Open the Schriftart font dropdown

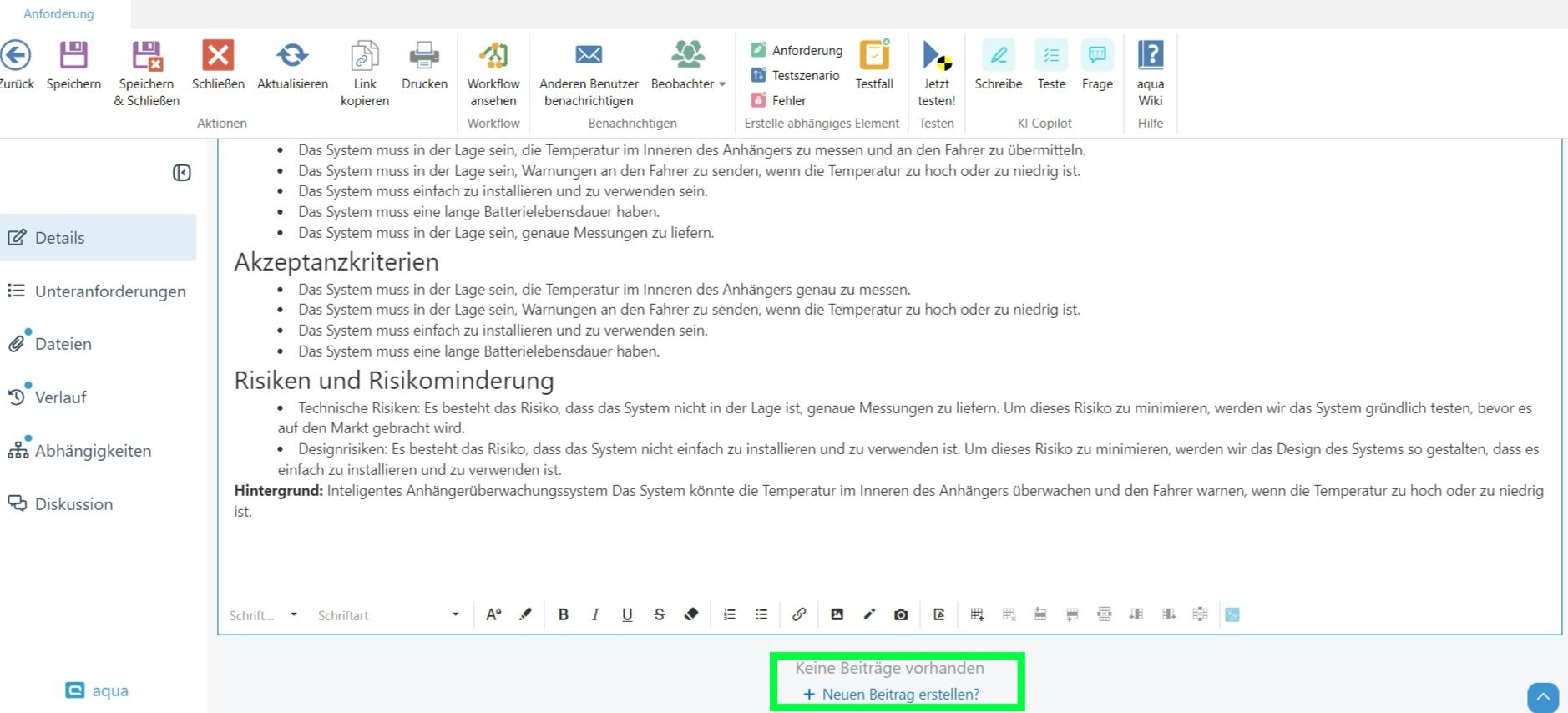(x=388, y=615)
